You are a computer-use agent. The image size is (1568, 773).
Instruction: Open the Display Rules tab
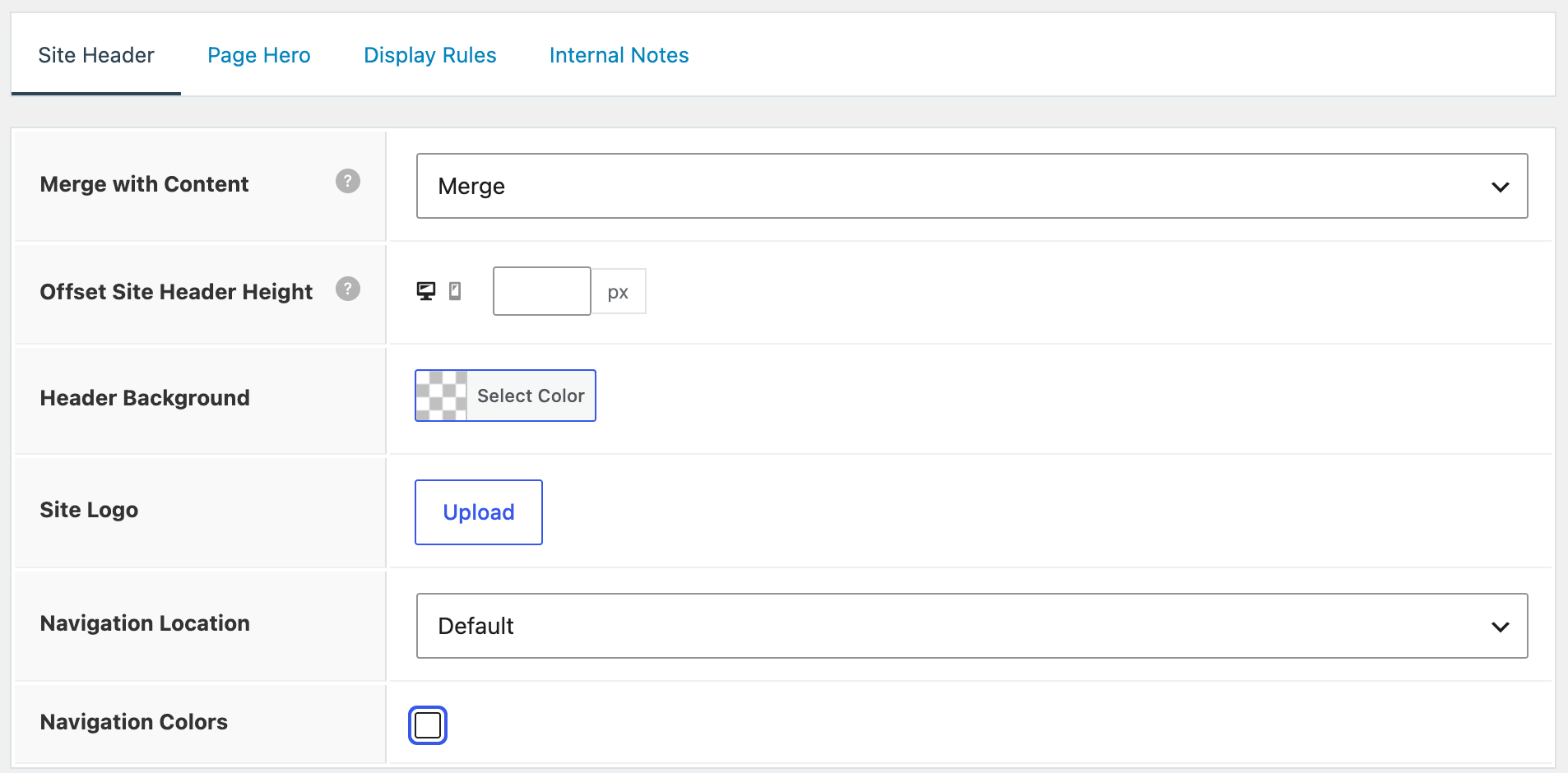click(430, 55)
